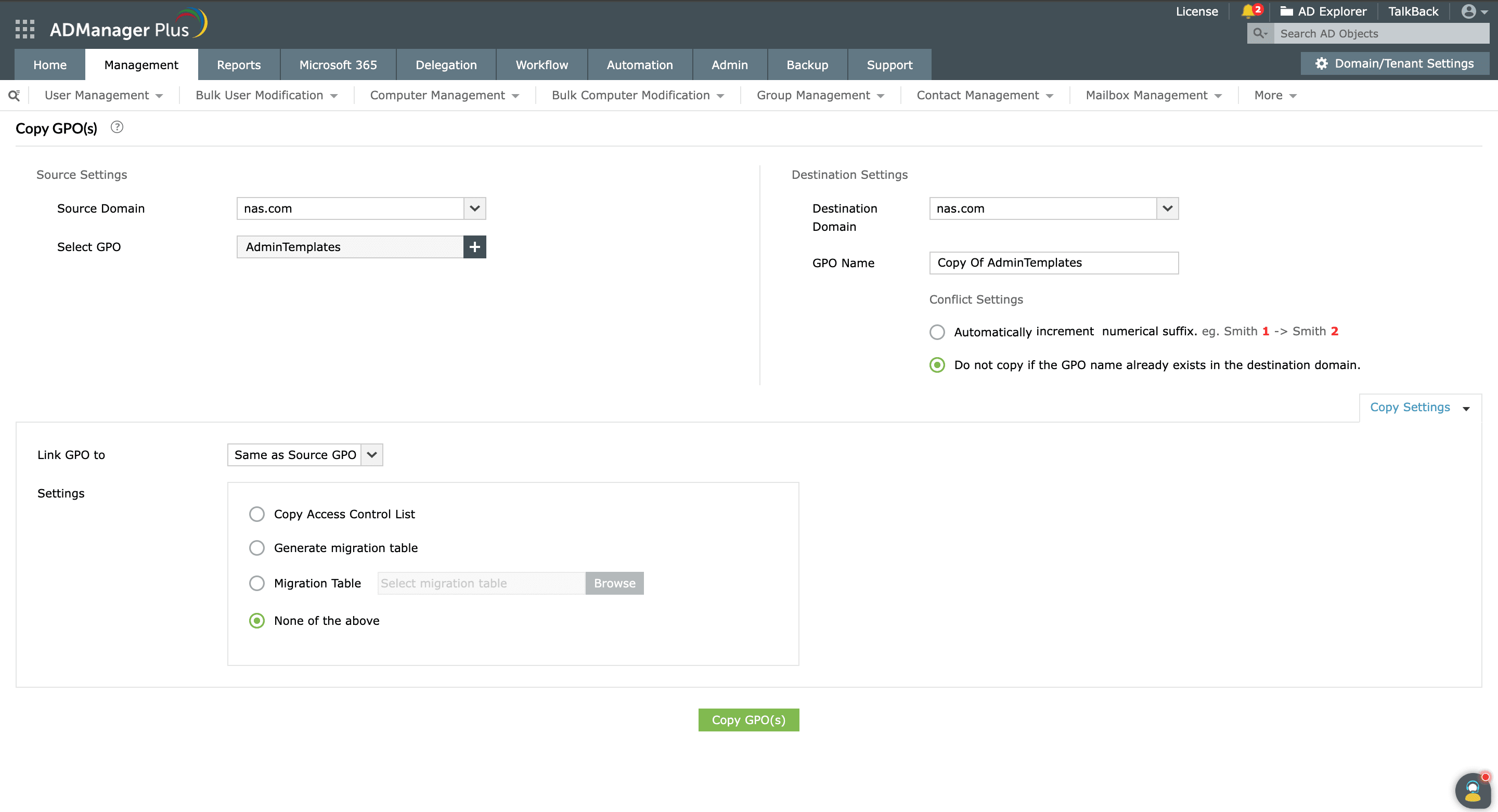The width and height of the screenshot is (1498, 812).
Task: Open the Group Management menu
Action: pyautogui.click(x=814, y=95)
